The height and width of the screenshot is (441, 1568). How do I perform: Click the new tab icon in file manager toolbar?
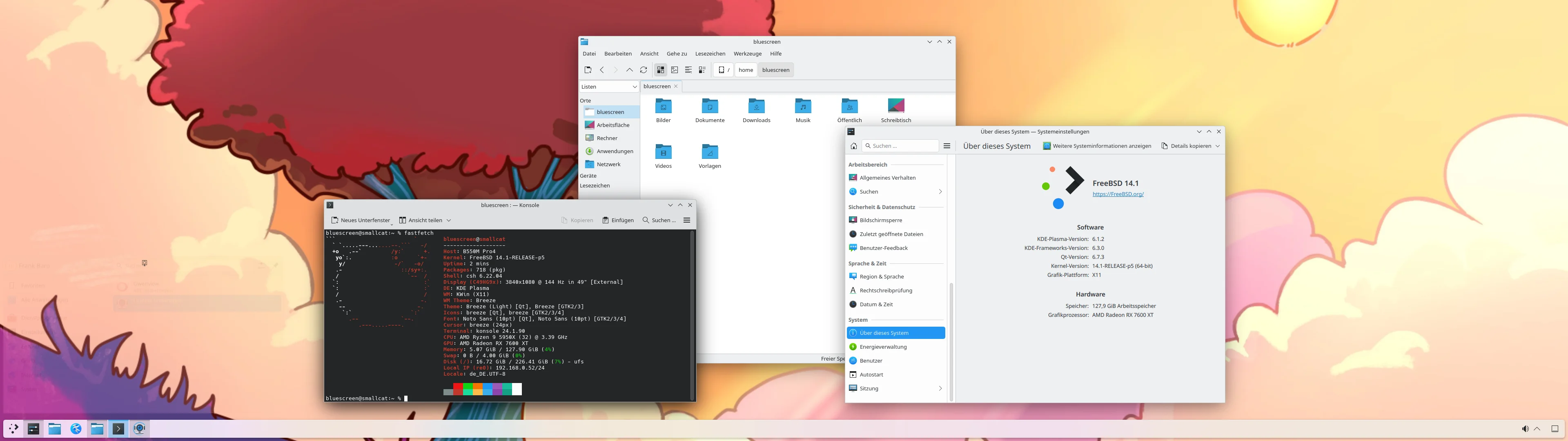pyautogui.click(x=588, y=70)
